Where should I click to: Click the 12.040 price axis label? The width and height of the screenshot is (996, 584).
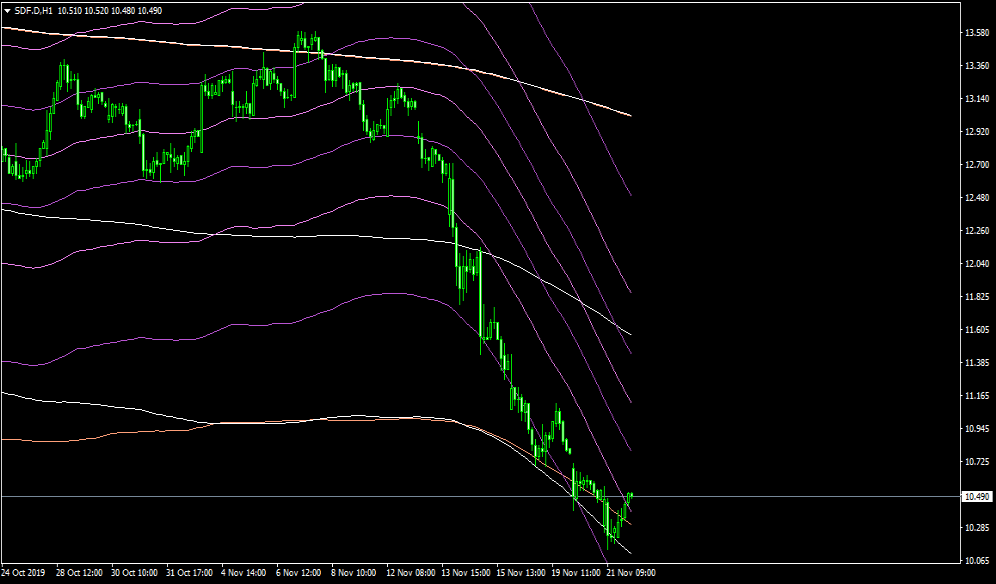click(x=976, y=264)
